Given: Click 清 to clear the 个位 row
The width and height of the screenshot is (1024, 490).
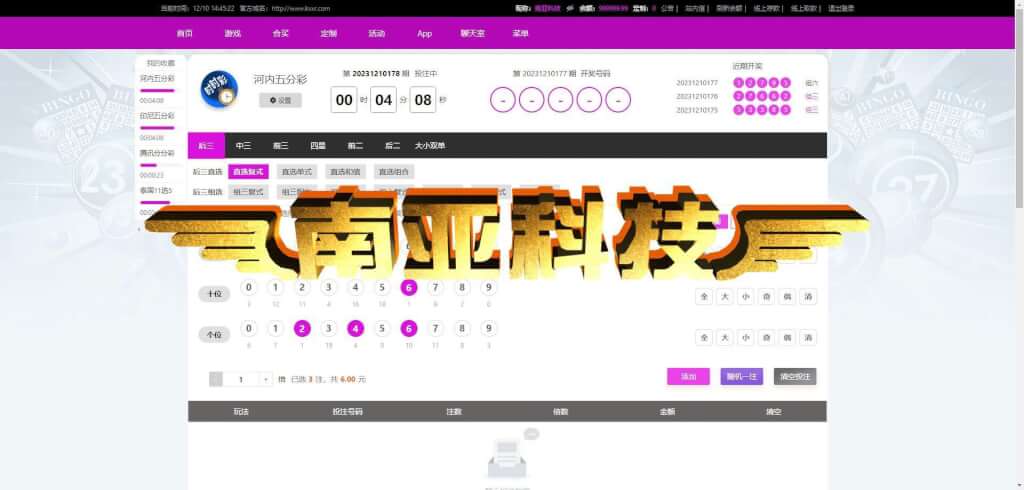Looking at the screenshot, I should click(808, 338).
